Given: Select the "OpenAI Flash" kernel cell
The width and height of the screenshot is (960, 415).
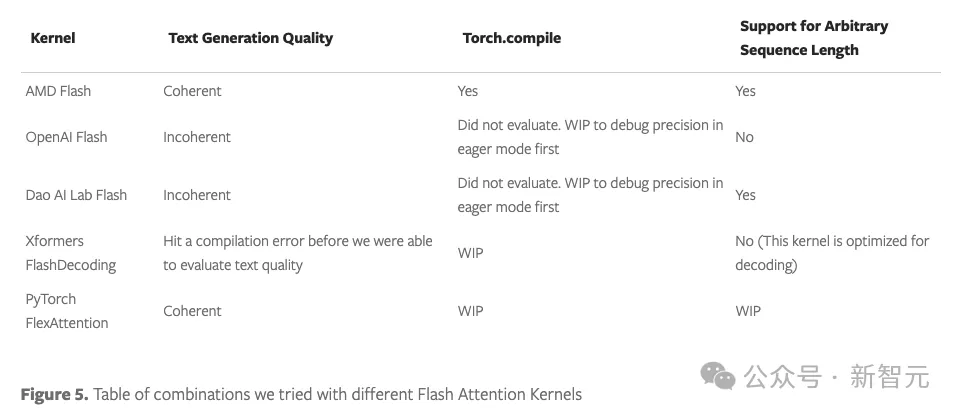Looking at the screenshot, I should click(x=66, y=137).
